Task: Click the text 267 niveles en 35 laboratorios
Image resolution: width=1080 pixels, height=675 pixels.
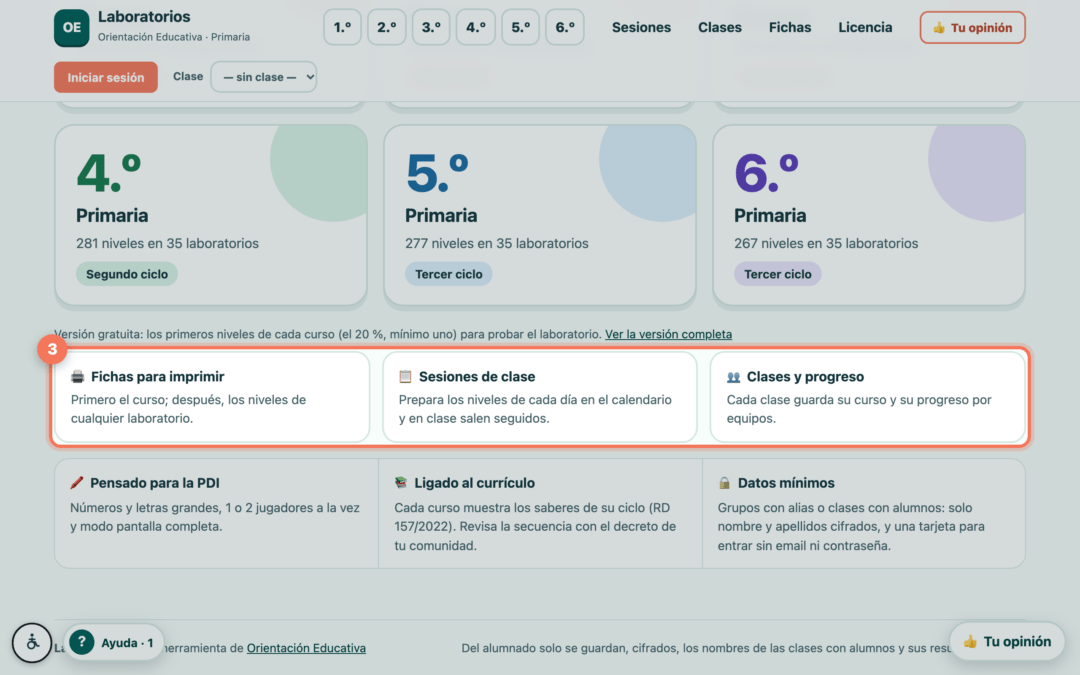Action: (826, 243)
